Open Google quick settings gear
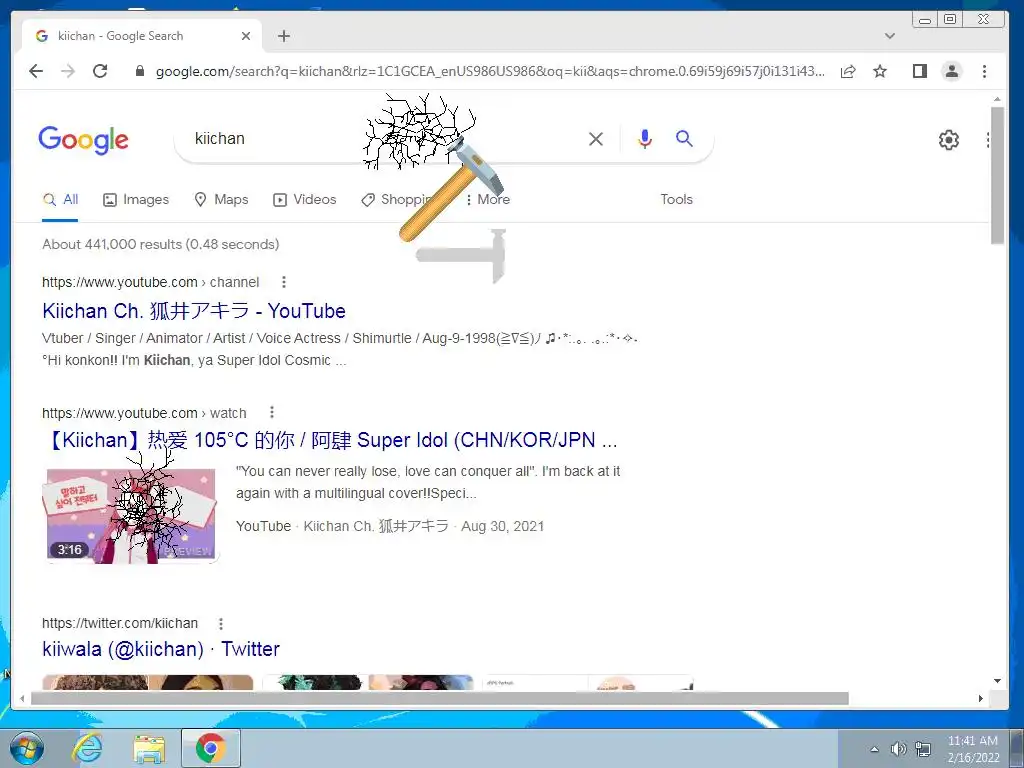This screenshot has width=1024, height=768. (948, 139)
